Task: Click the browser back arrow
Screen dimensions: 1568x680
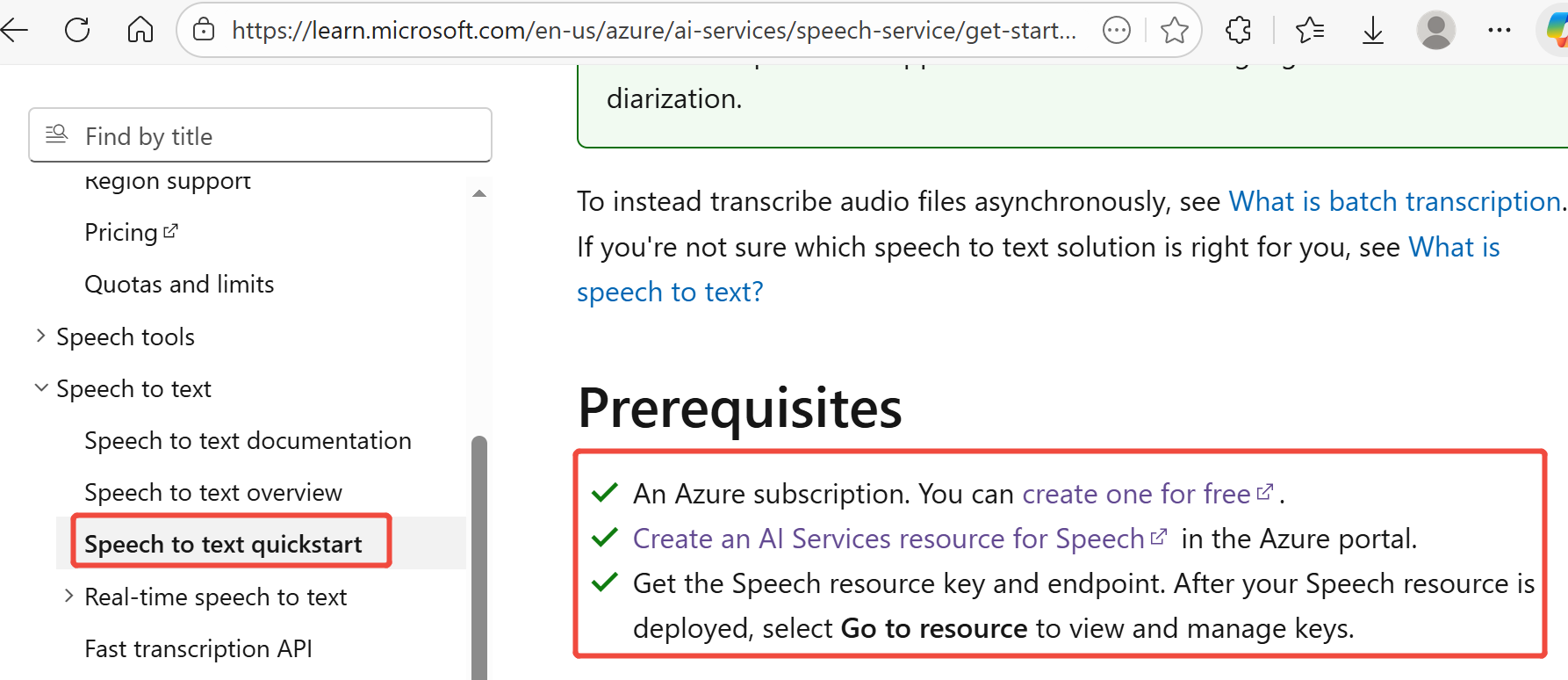Action: click(x=15, y=31)
